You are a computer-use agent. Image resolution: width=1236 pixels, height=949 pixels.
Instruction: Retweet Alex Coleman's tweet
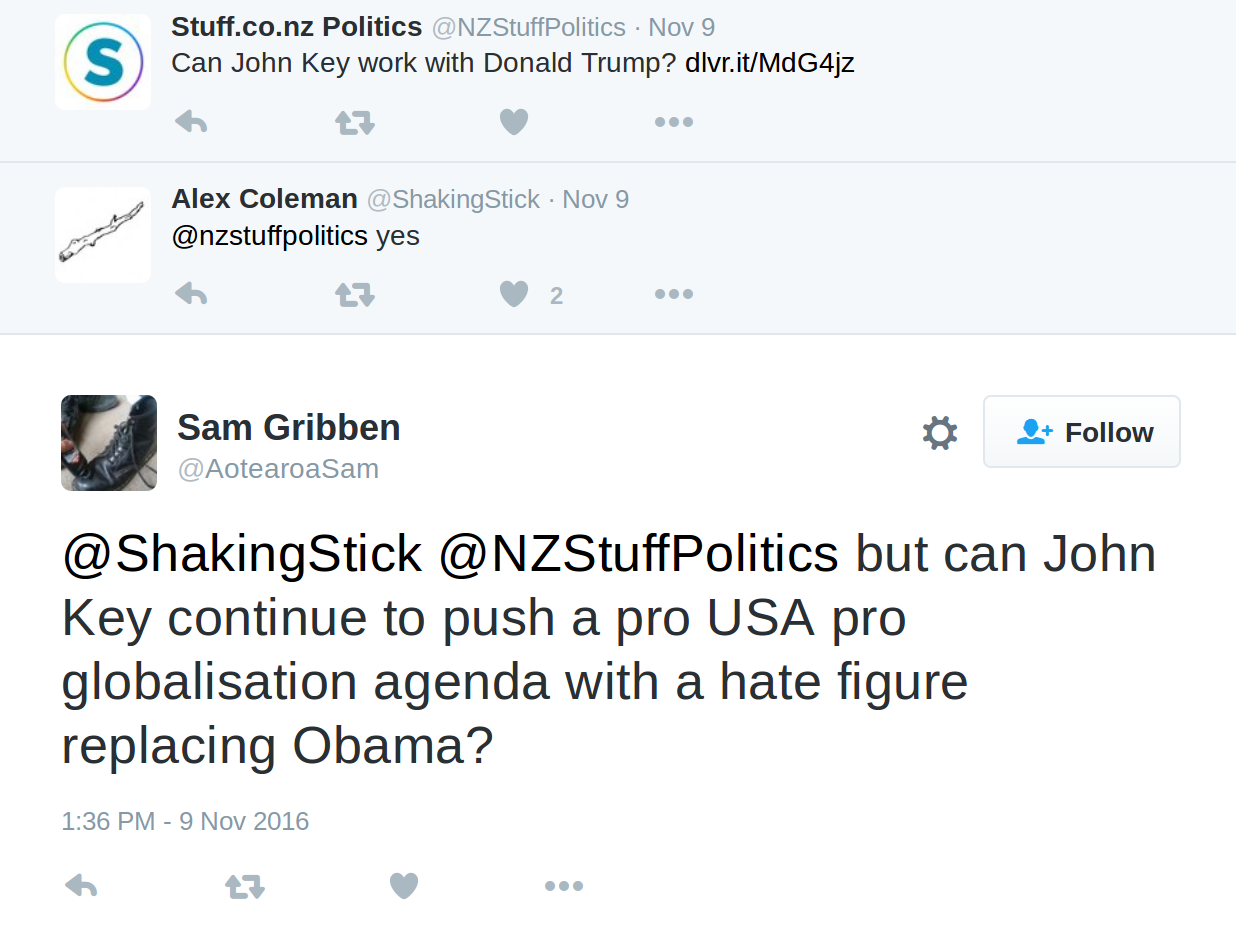coord(354,294)
